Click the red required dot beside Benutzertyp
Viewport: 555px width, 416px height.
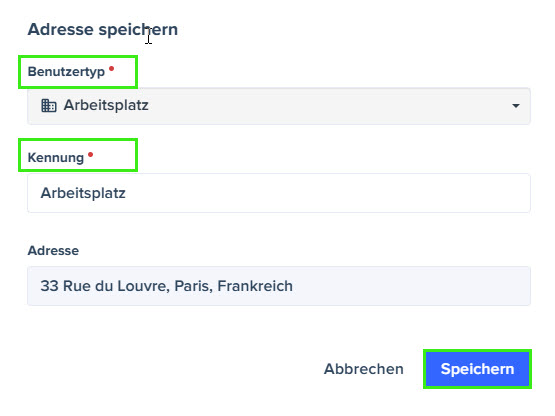pos(111,68)
